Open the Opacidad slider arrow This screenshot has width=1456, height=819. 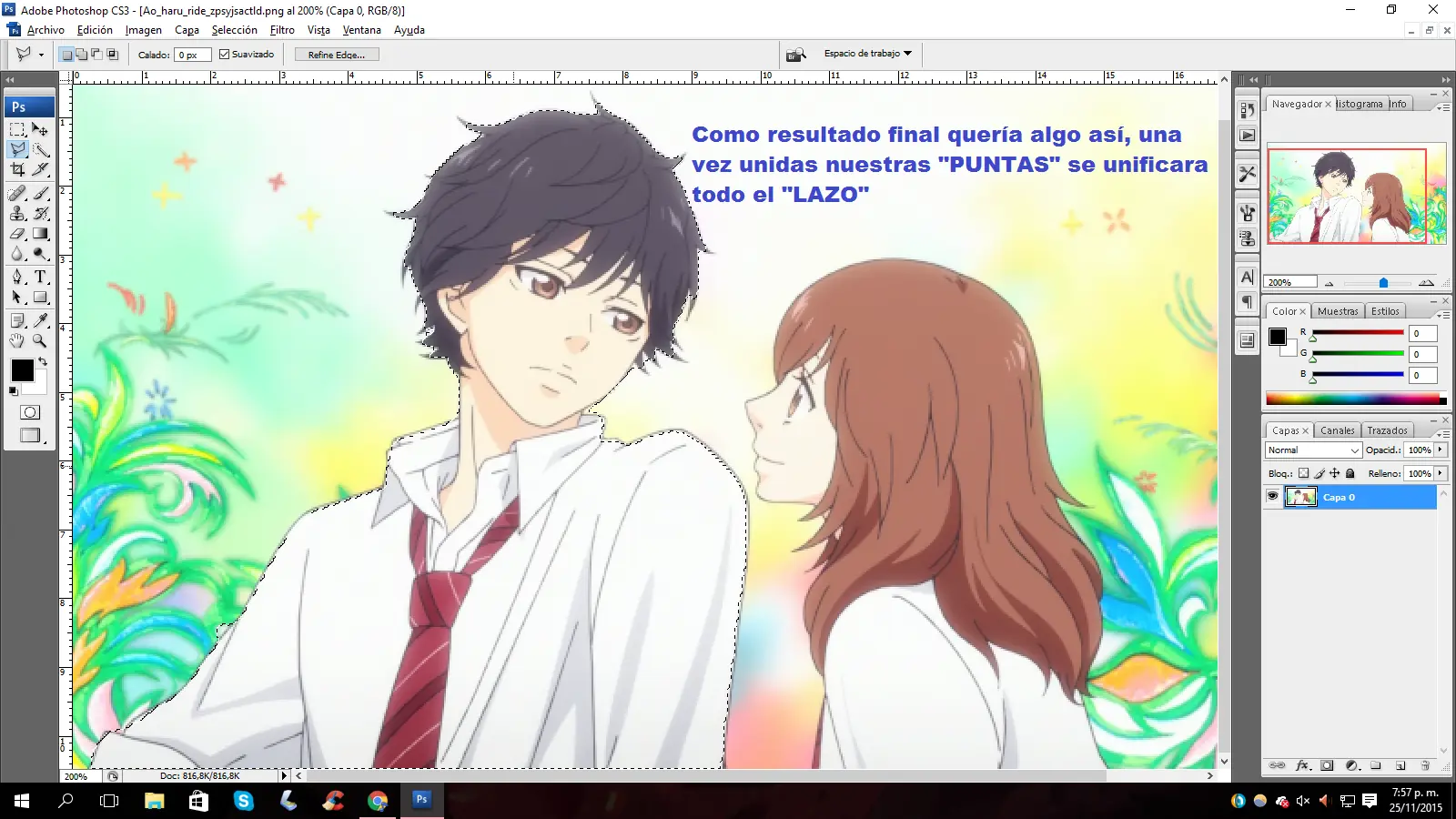point(1441,450)
